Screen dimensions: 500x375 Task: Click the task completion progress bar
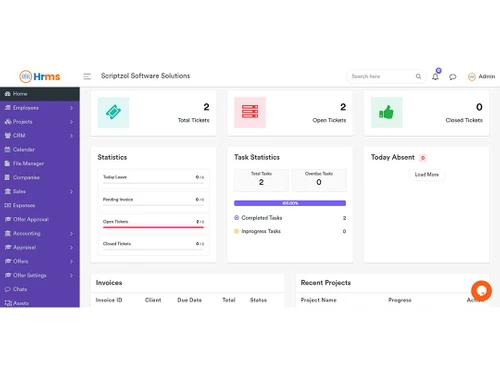[x=290, y=203]
